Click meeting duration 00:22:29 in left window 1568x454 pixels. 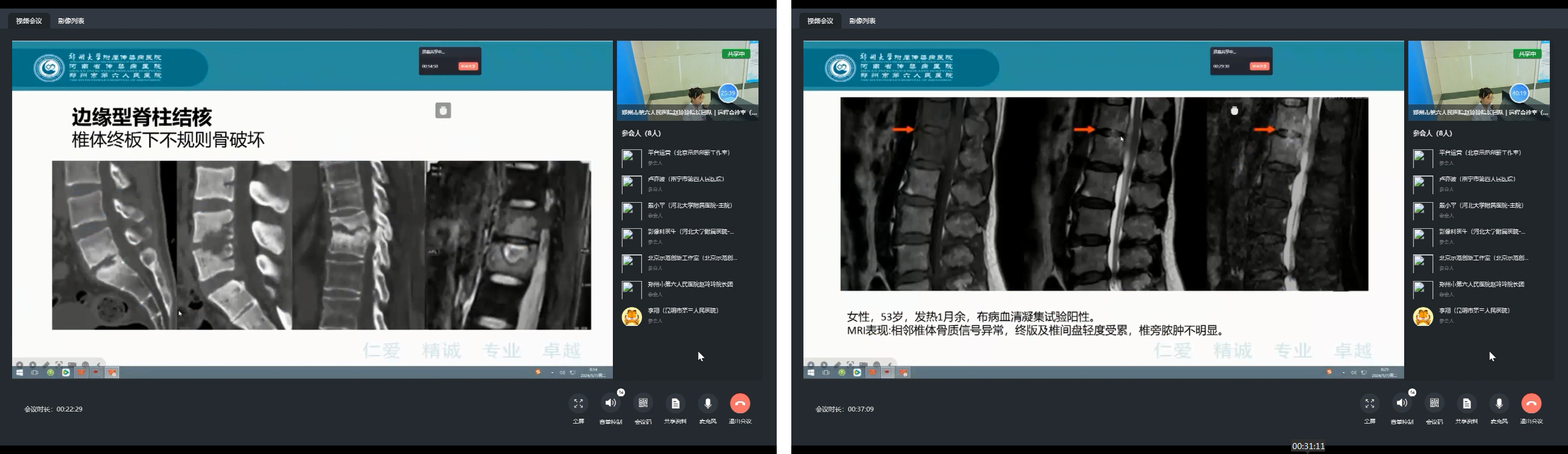pyautogui.click(x=53, y=409)
